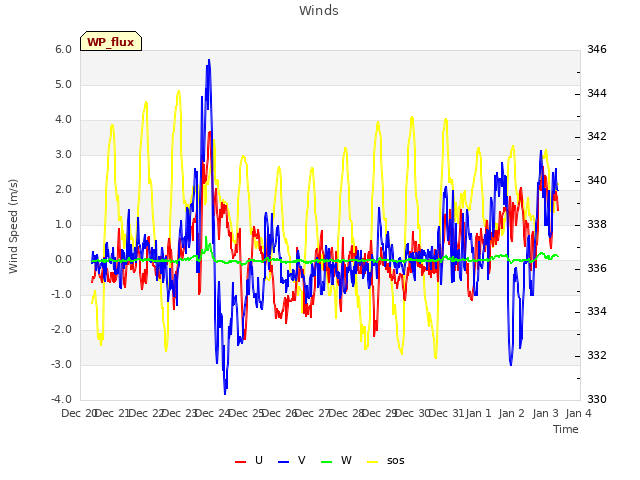Click the -4.0 left axis tick label
Screen dimensions: 640x480
[x=61, y=399]
